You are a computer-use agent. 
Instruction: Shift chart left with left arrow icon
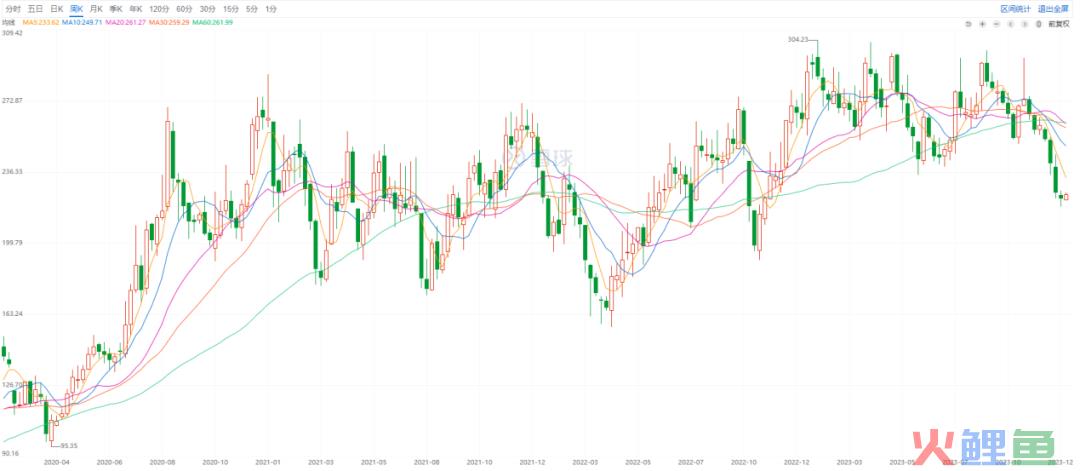tap(1010, 23)
